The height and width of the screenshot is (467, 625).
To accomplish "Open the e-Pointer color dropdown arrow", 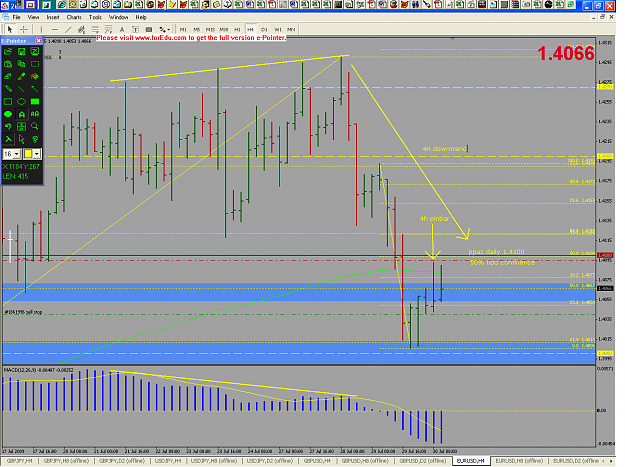I will click(x=37, y=154).
